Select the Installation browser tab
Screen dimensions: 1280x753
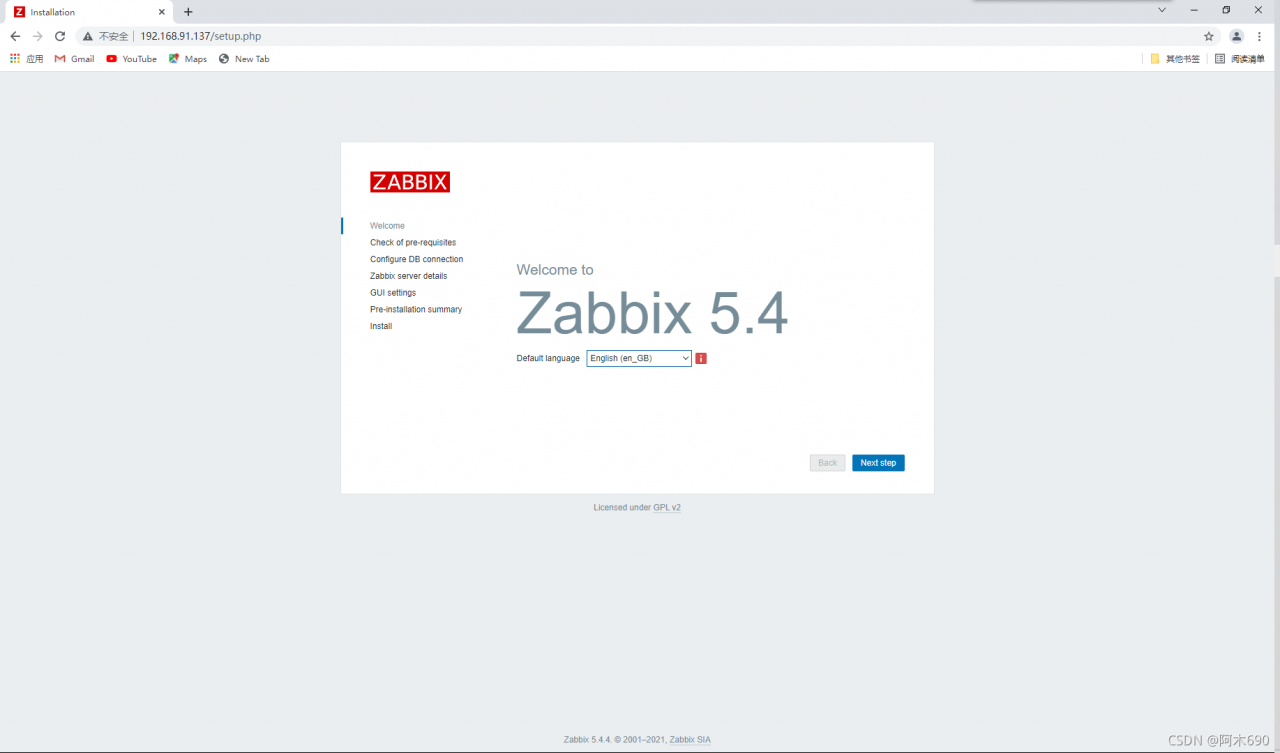90,12
